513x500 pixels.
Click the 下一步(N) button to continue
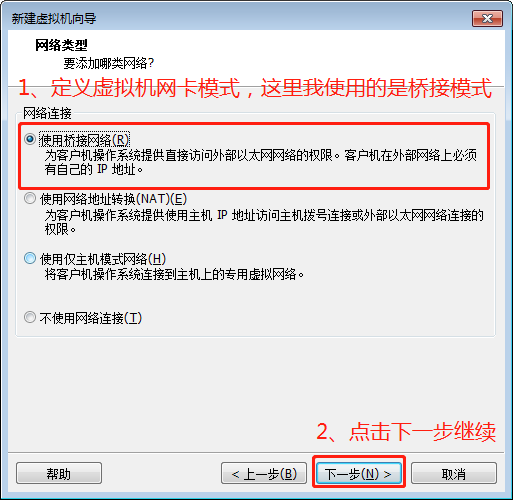(x=358, y=473)
